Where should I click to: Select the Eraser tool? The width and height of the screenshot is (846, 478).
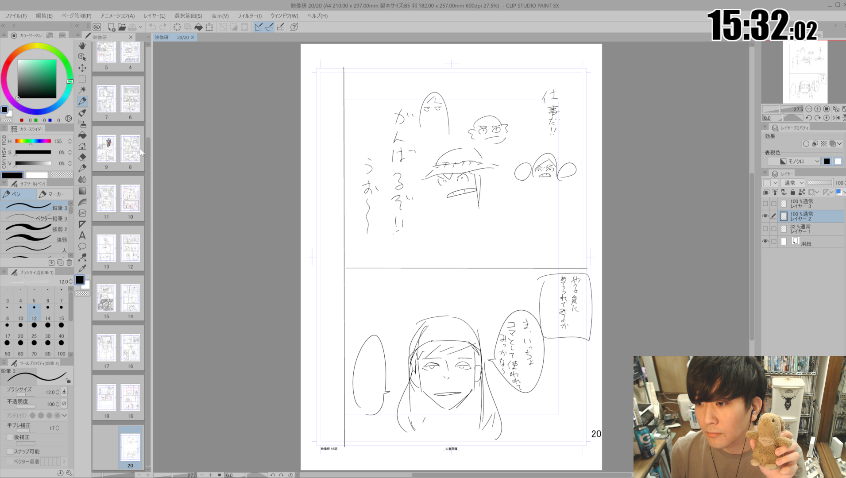(82, 157)
